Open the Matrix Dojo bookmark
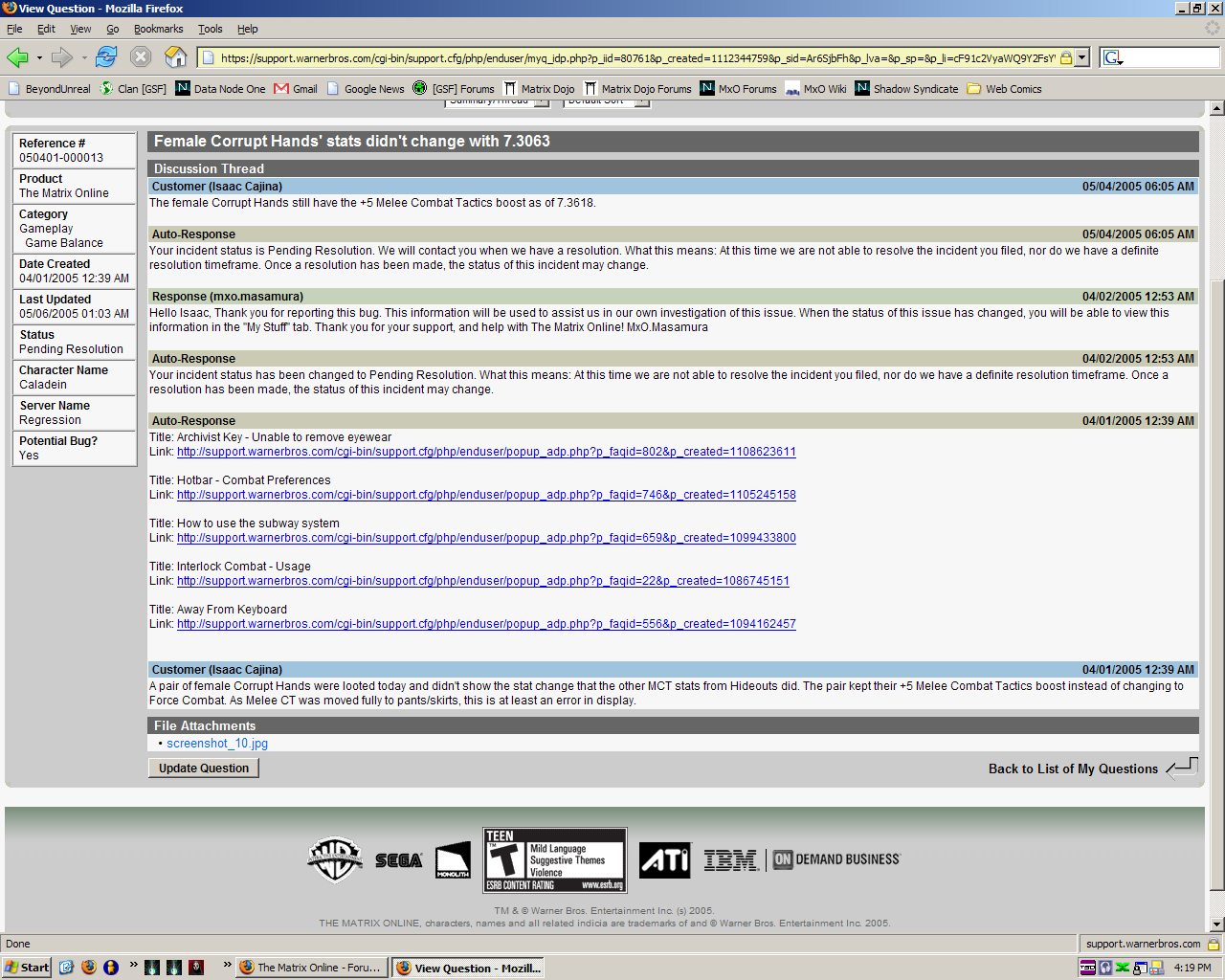Viewport: 1225px width, 980px height. pyautogui.click(x=539, y=89)
